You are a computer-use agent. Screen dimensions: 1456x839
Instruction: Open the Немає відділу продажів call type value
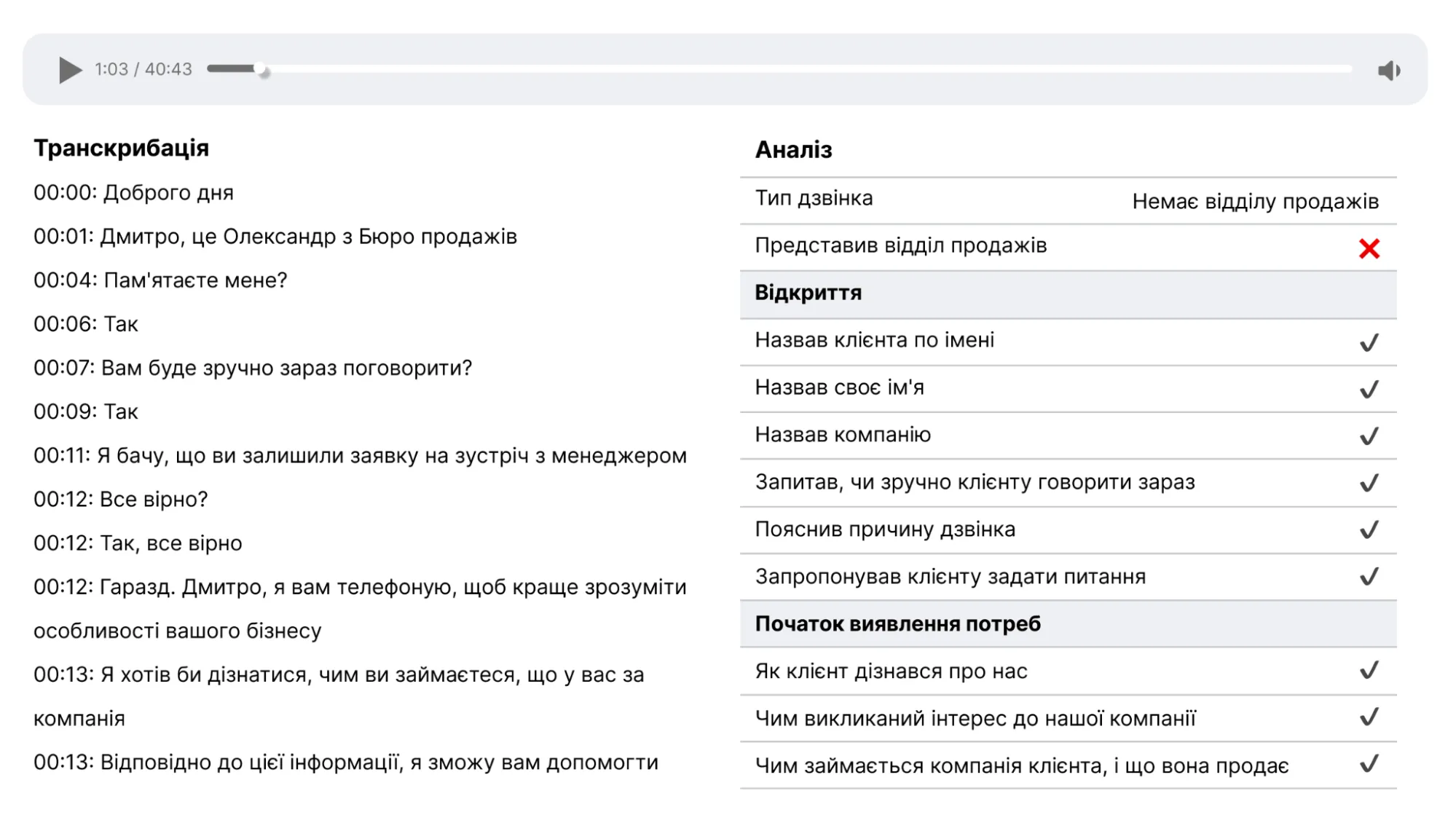pos(1255,202)
